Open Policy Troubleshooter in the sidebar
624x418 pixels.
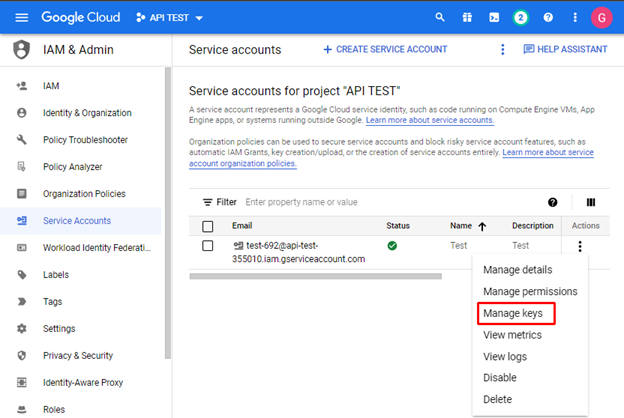pyautogui.click(x=85, y=140)
